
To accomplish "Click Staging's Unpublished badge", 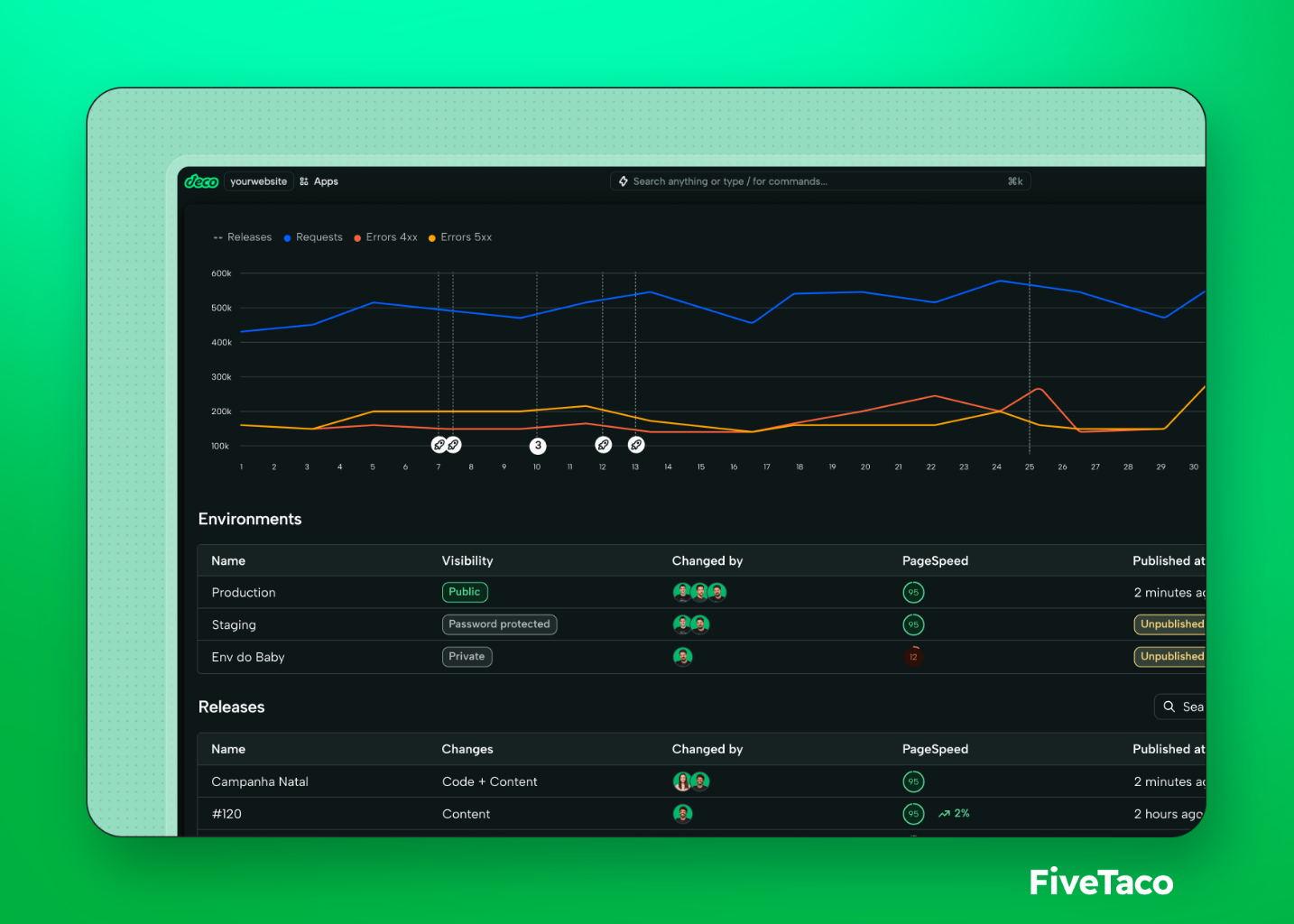I will point(1170,624).
